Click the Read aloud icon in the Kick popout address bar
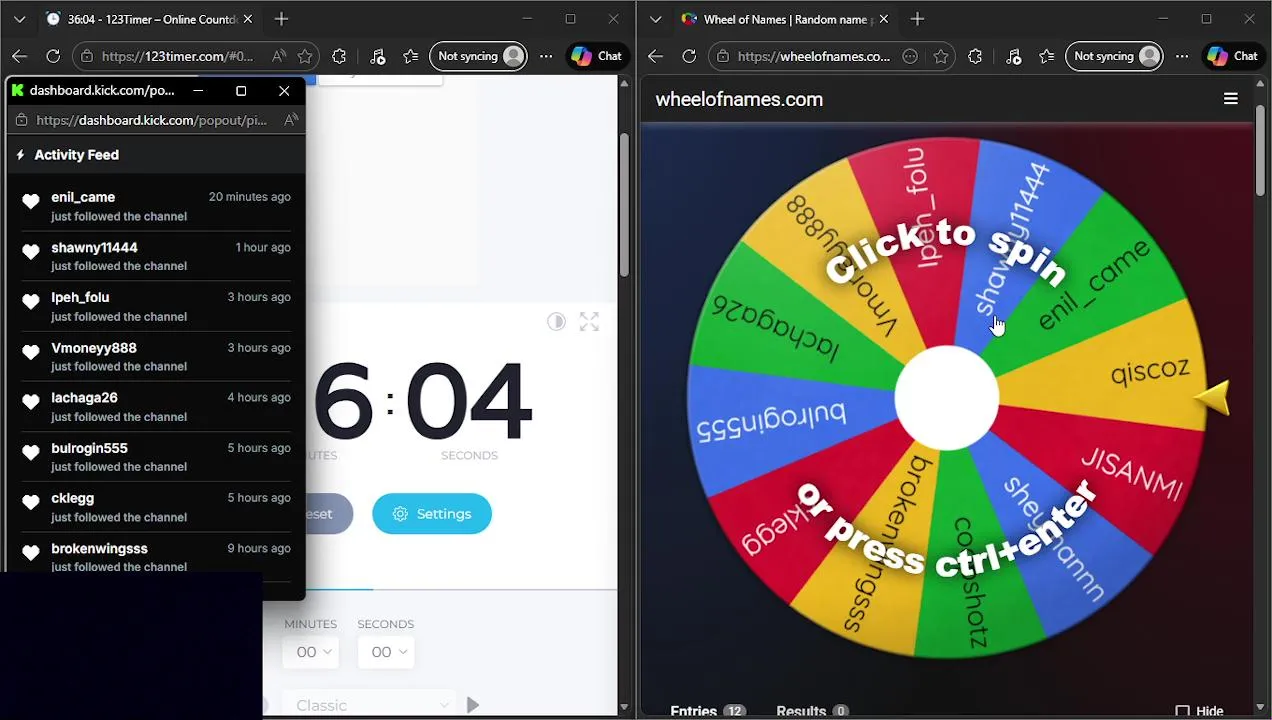1272x720 pixels. [x=291, y=120]
